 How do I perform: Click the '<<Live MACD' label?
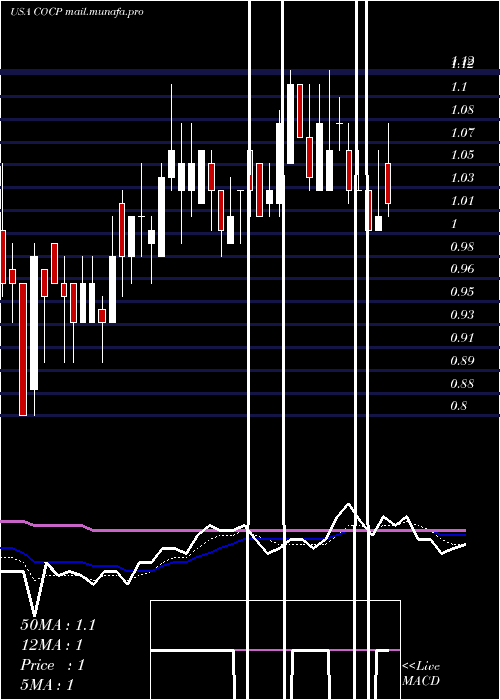(421, 674)
